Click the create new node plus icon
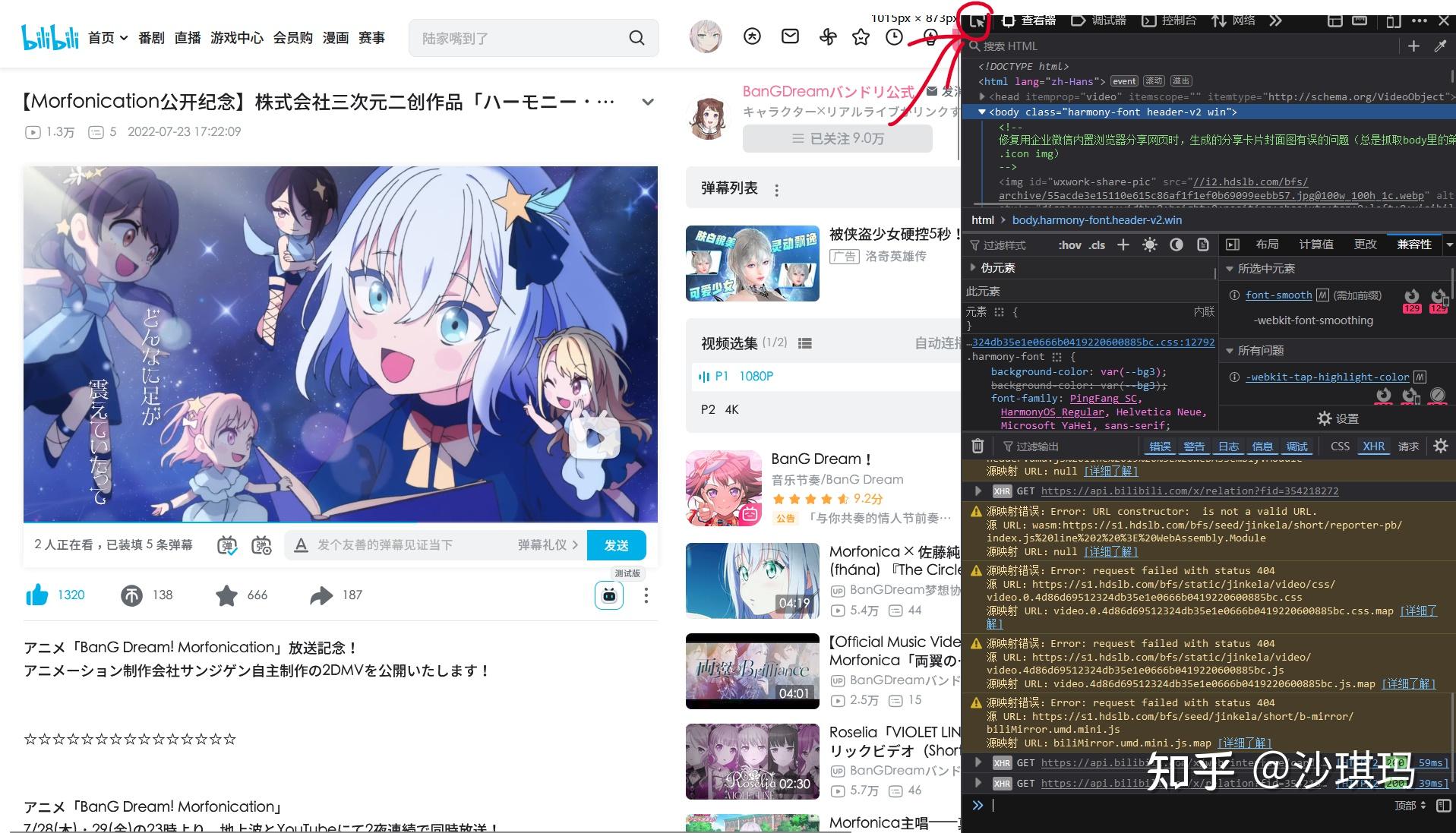Image resolution: width=1456 pixels, height=833 pixels. 1413,46
